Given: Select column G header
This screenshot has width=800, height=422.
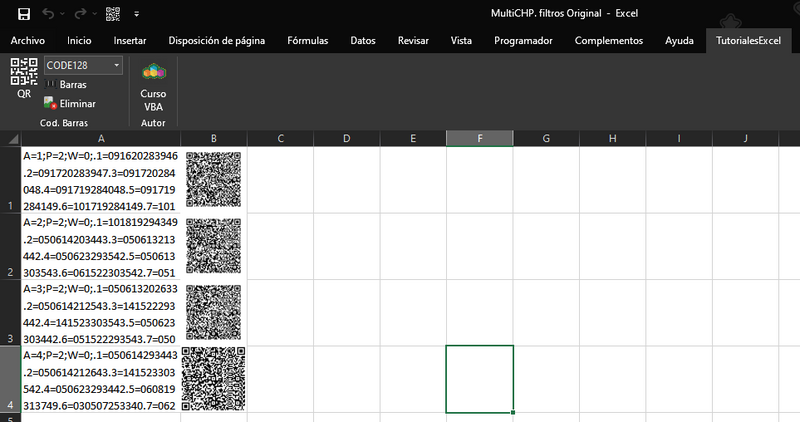Looking at the screenshot, I should click(x=546, y=139).
